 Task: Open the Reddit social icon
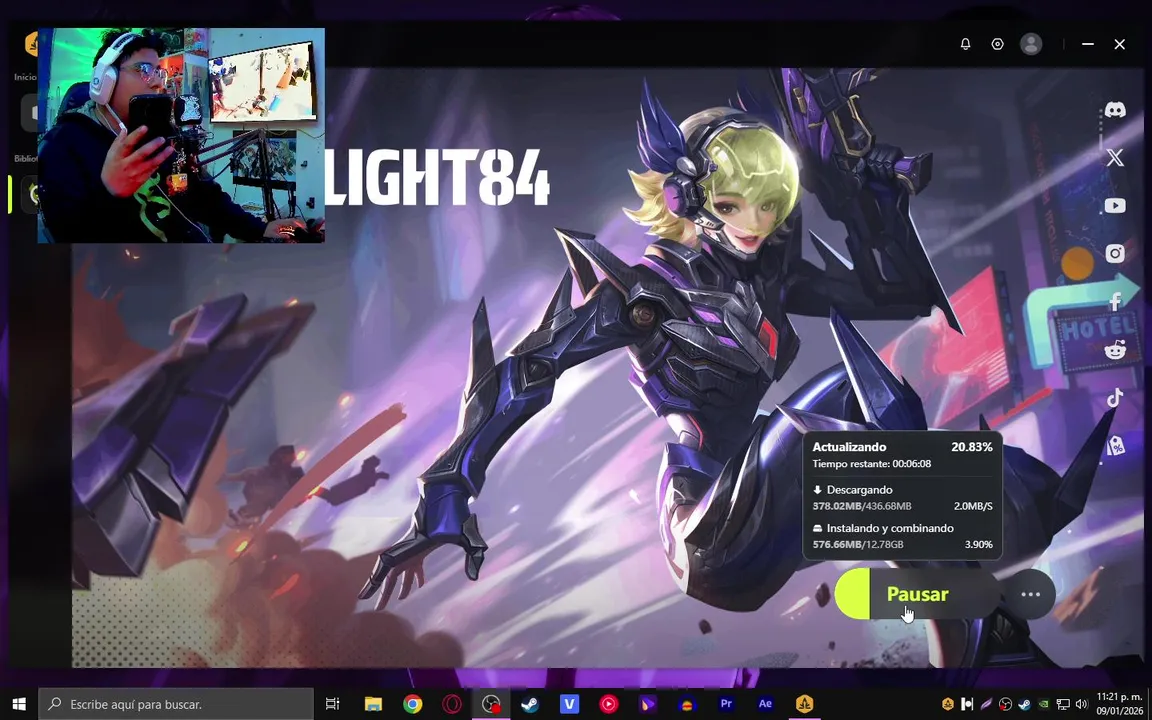pos(1115,350)
